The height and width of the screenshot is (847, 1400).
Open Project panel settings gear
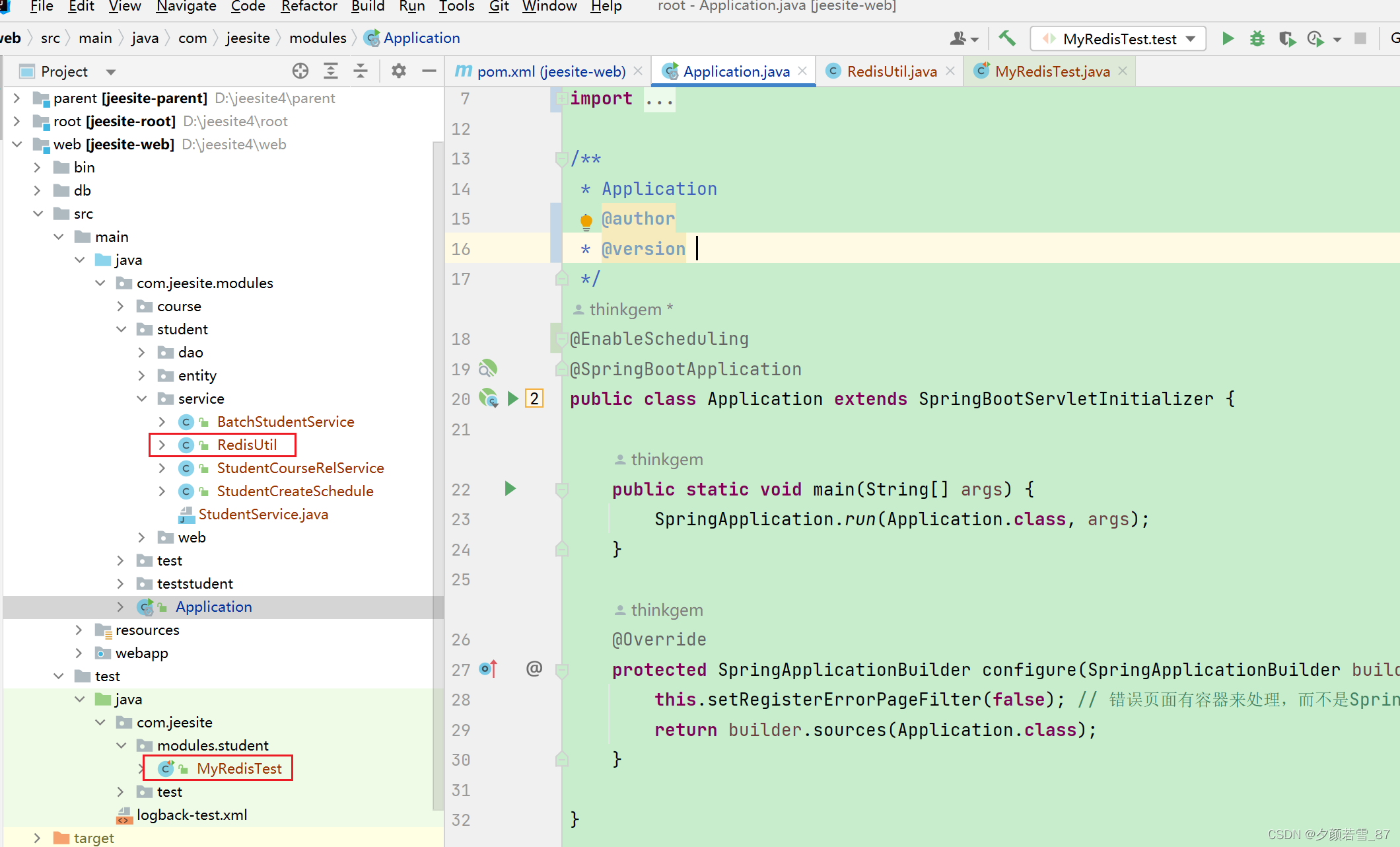(398, 71)
